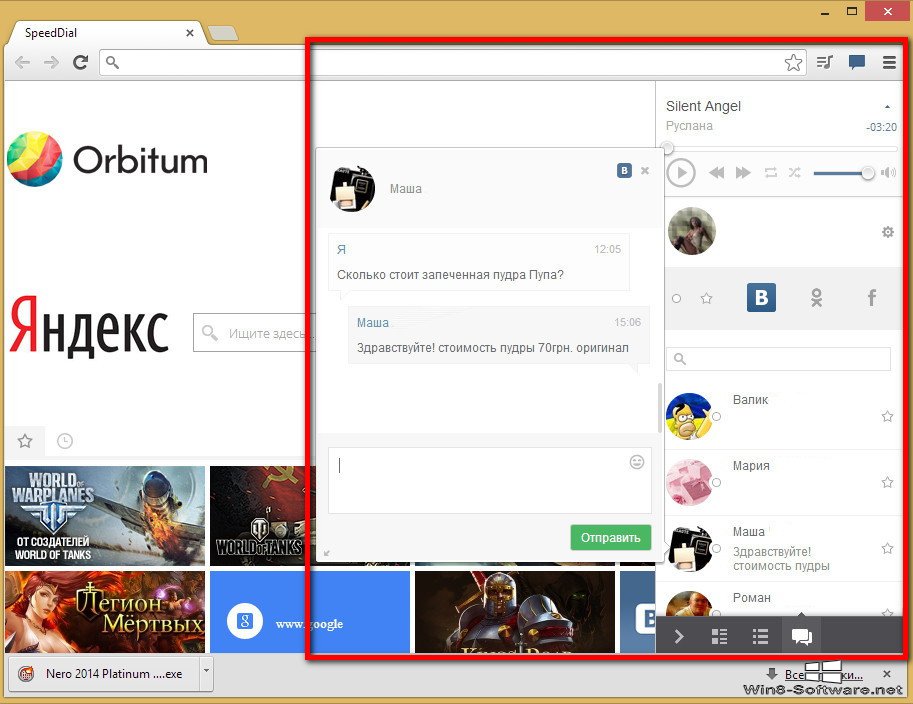Open the browser main menu

(x=889, y=62)
